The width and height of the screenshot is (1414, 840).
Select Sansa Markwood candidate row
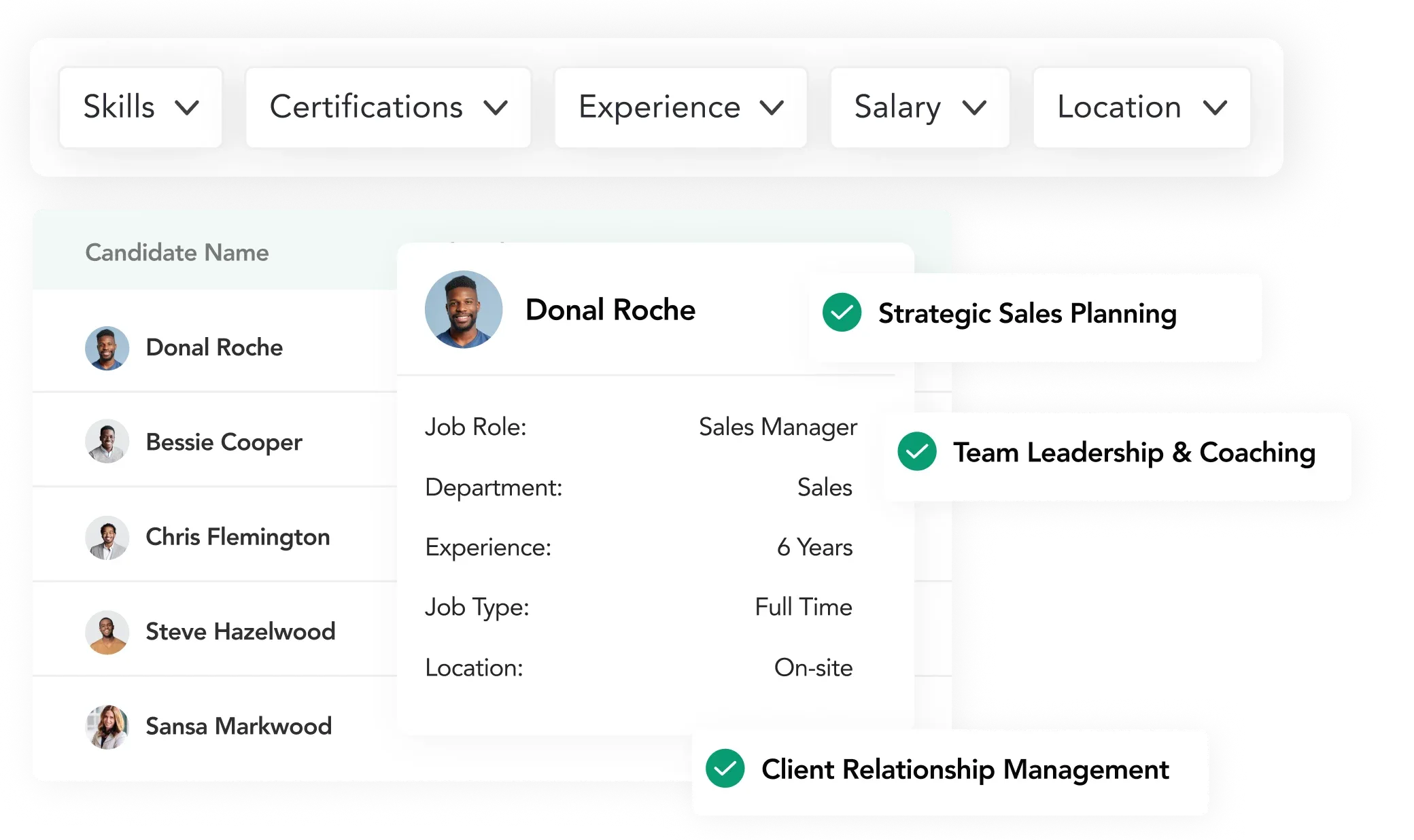[x=239, y=727]
